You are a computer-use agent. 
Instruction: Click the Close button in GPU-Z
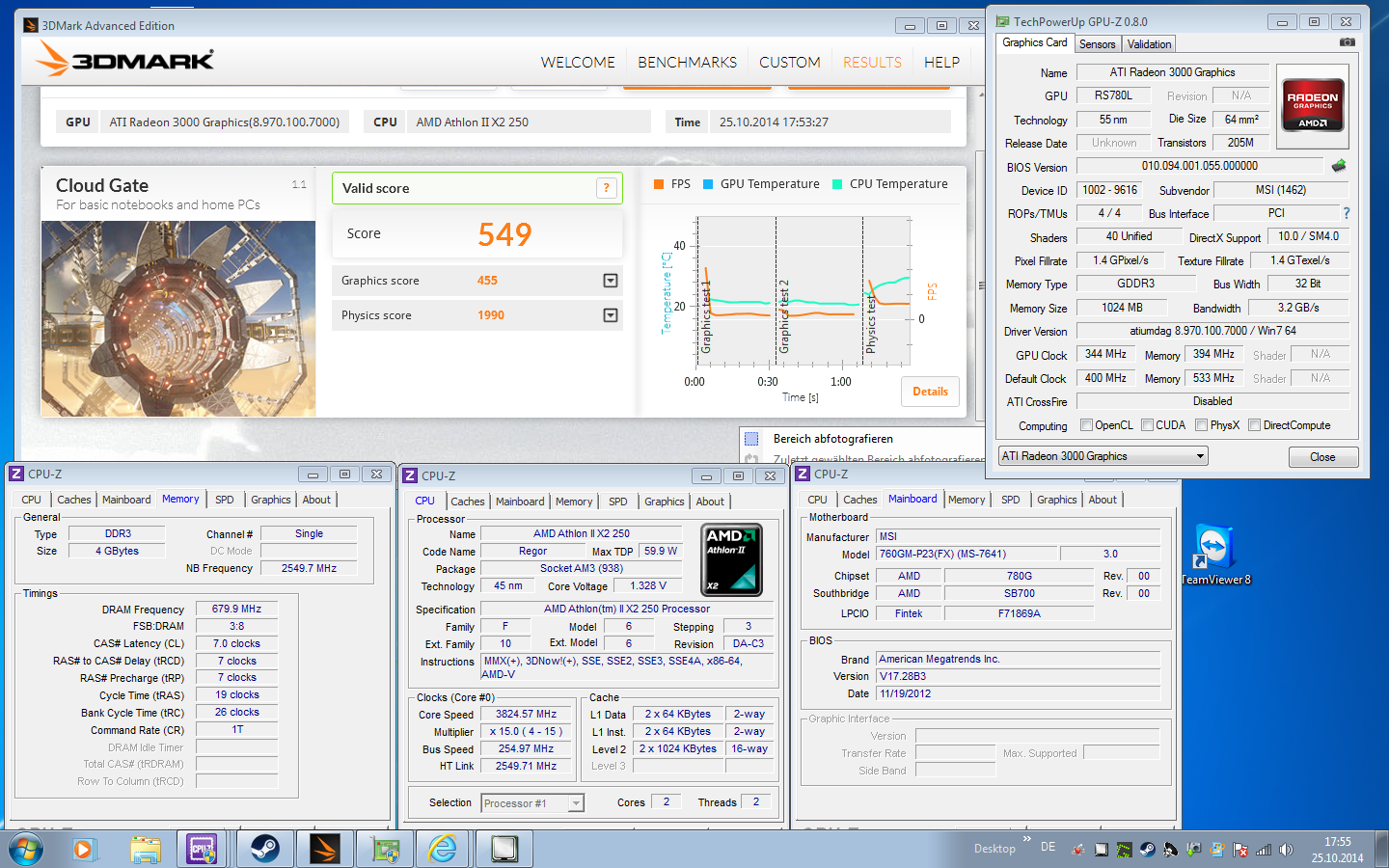[x=1323, y=457]
